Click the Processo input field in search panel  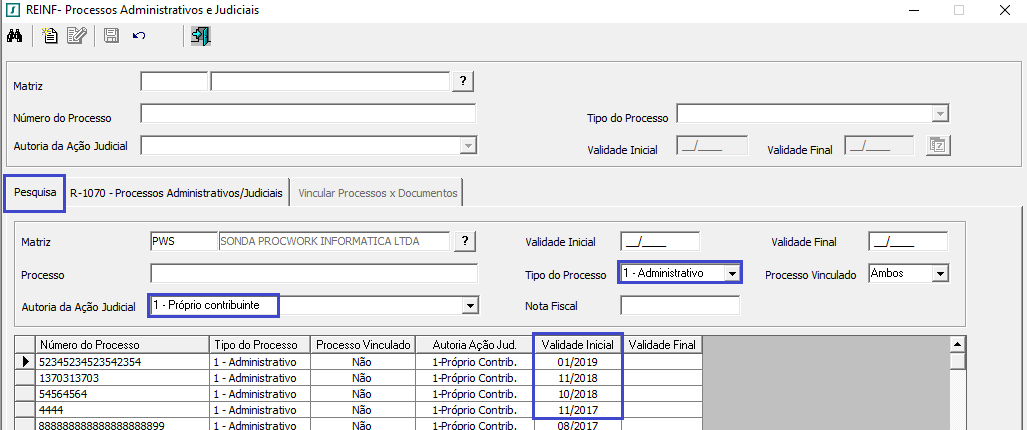pos(314,273)
